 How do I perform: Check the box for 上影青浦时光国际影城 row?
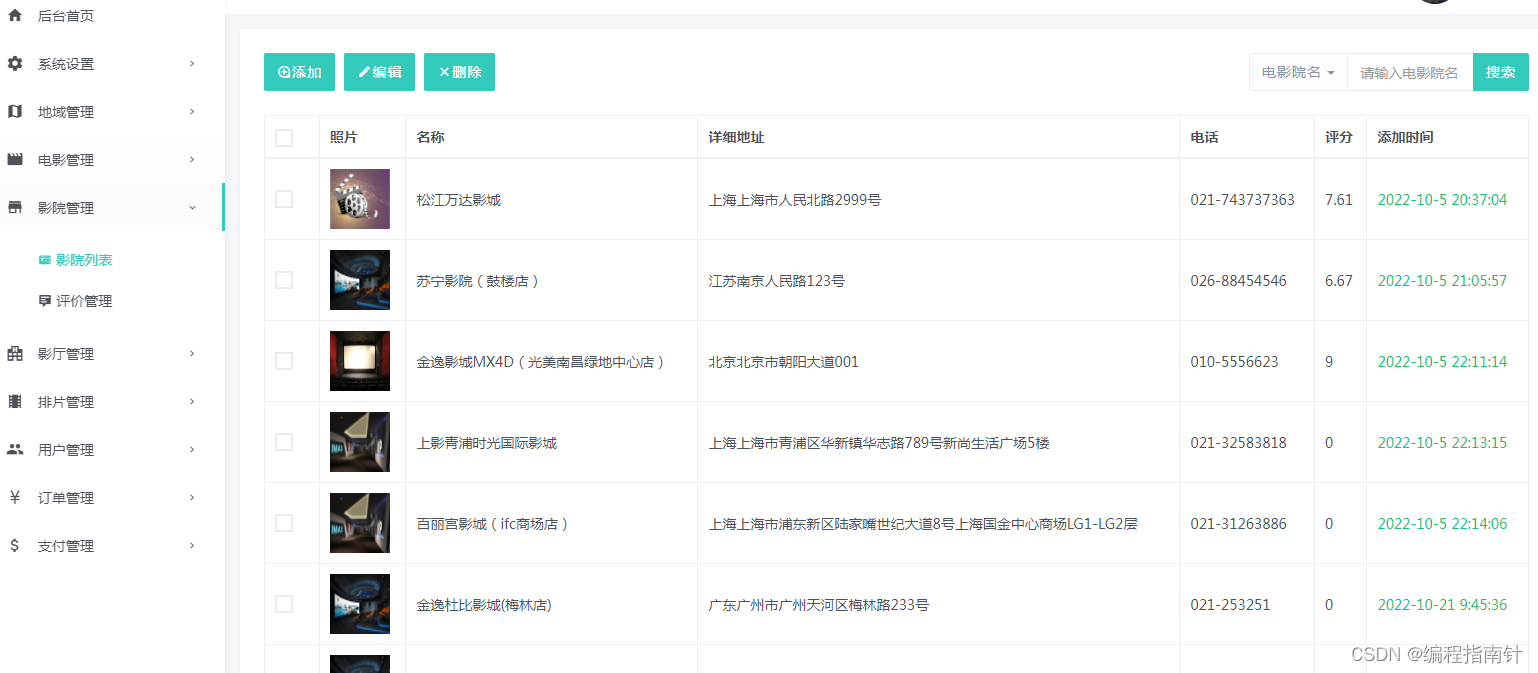click(284, 442)
